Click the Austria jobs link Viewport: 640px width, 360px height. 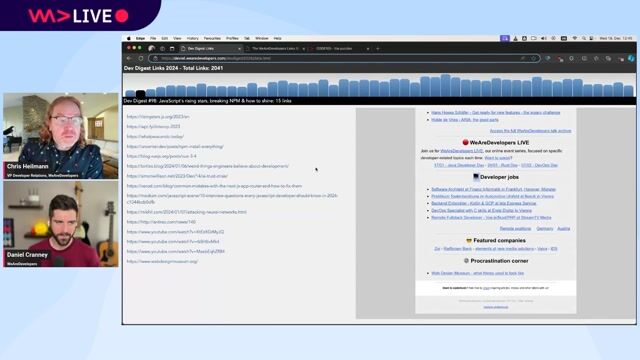564,229
